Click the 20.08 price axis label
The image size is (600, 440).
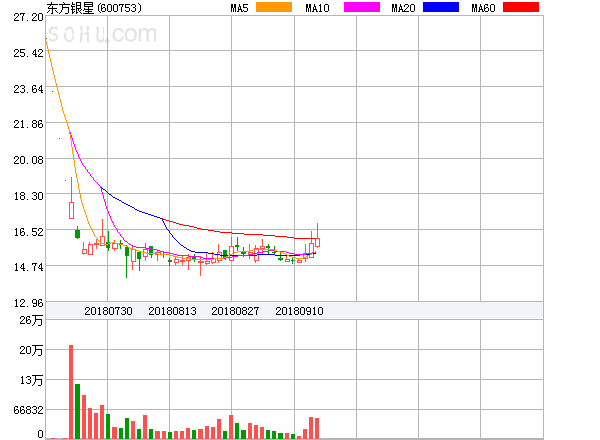[28, 160]
